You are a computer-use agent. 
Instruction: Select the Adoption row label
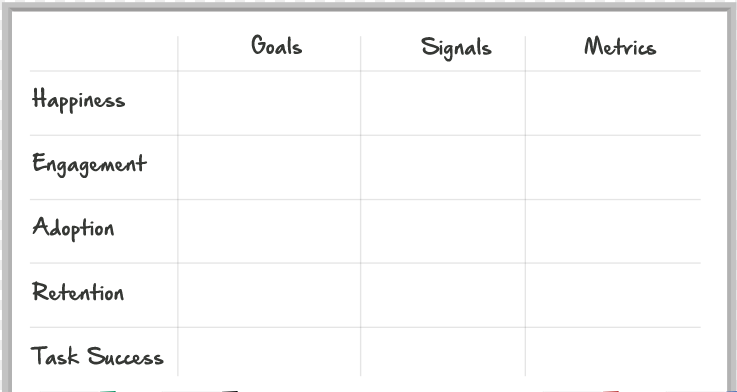point(73,228)
